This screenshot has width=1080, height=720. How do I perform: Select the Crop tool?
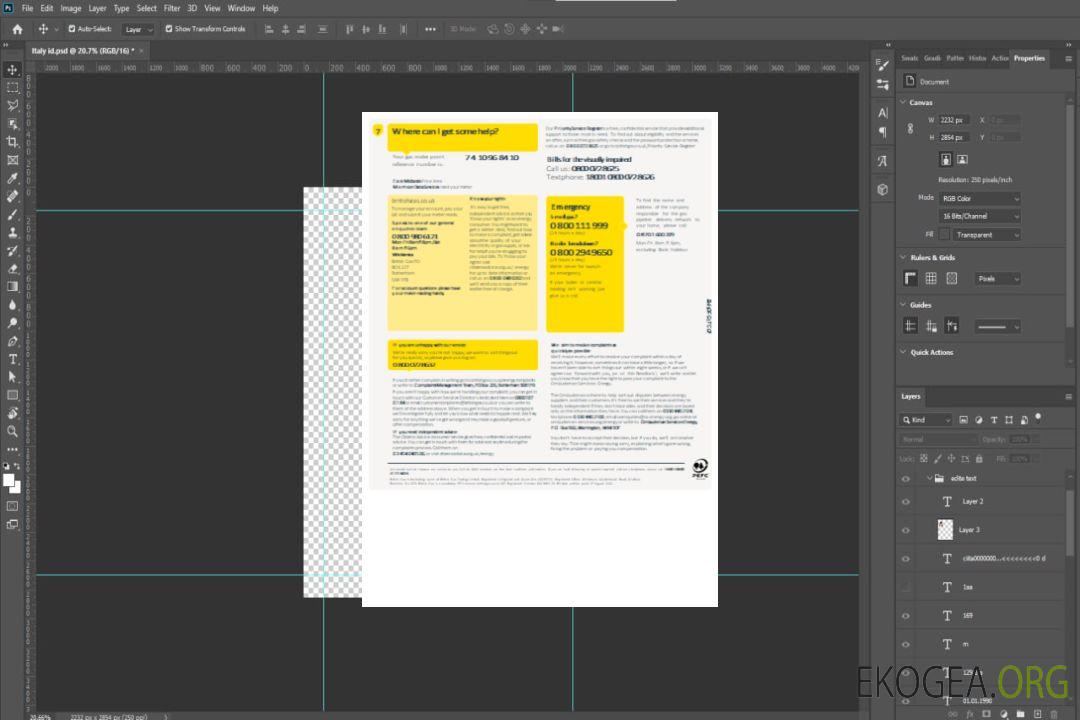point(13,142)
